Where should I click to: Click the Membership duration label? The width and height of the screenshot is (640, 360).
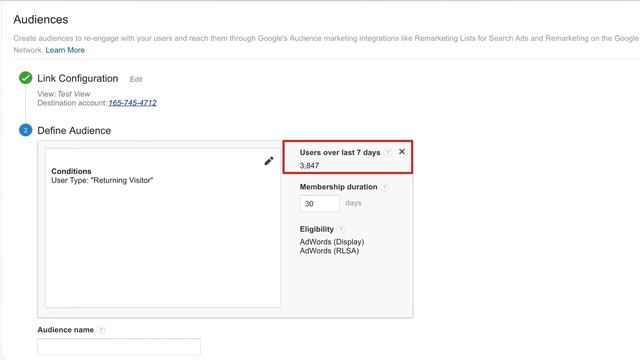click(338, 187)
